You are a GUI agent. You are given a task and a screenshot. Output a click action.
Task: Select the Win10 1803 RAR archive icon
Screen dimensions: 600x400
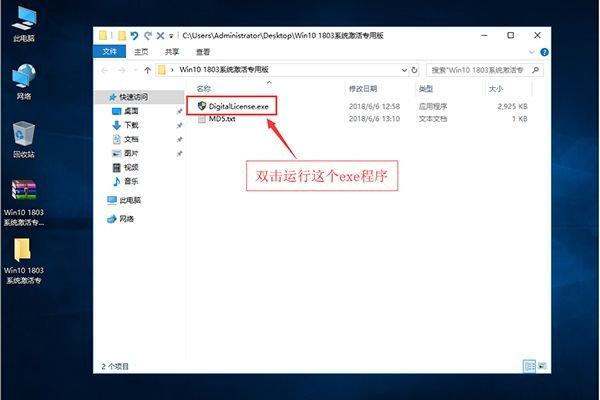pos(24,202)
